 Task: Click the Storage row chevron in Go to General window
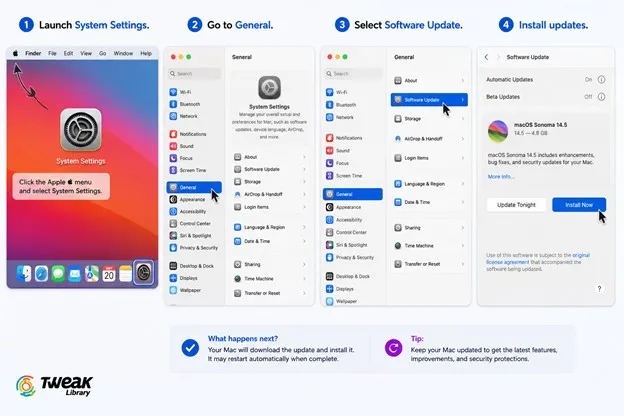click(304, 182)
